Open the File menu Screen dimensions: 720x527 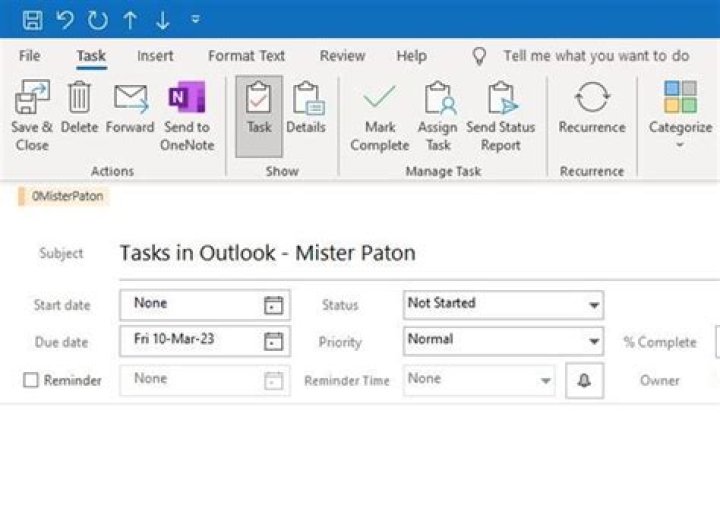(x=29, y=56)
